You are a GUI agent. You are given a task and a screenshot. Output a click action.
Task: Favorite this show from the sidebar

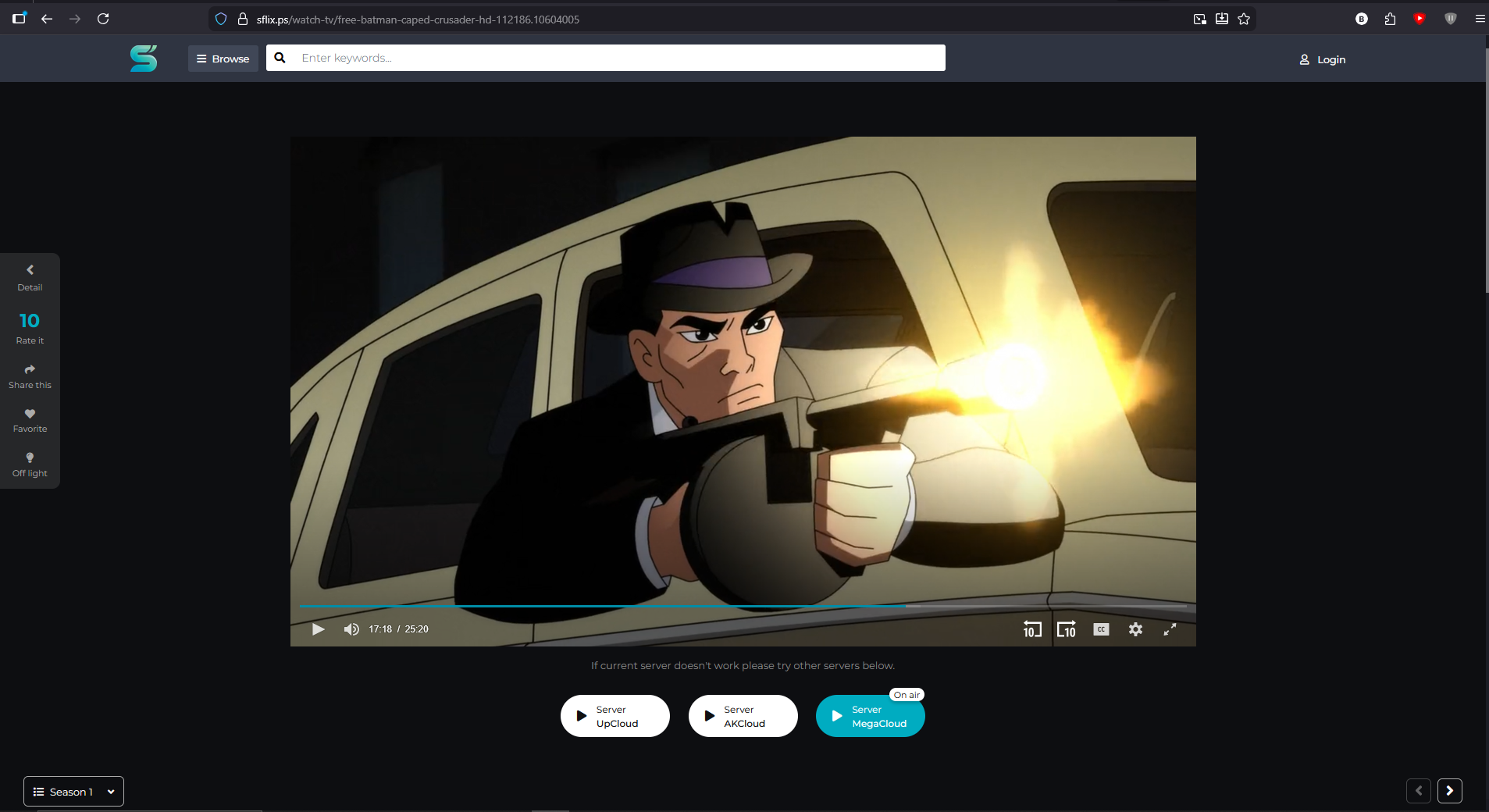click(29, 419)
